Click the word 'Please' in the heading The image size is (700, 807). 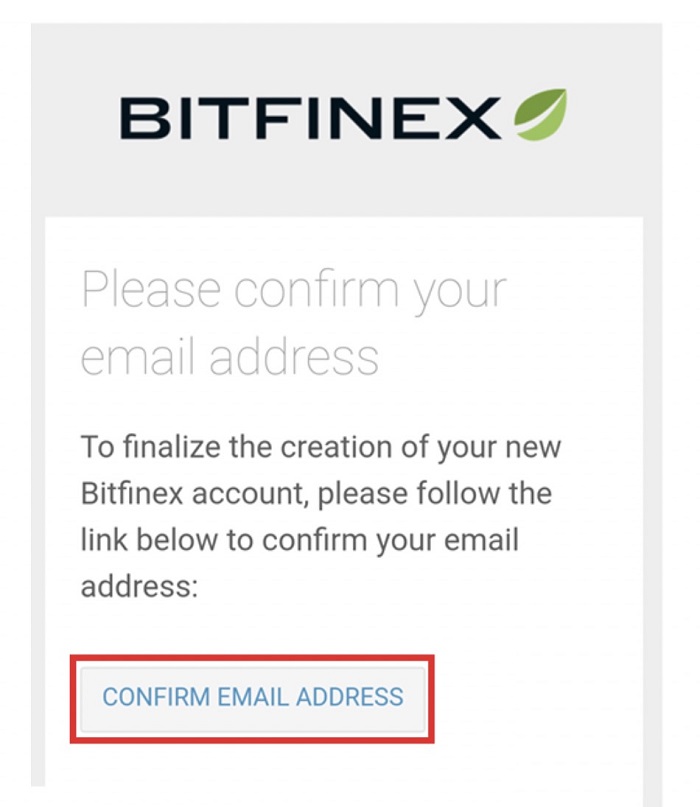point(151,290)
